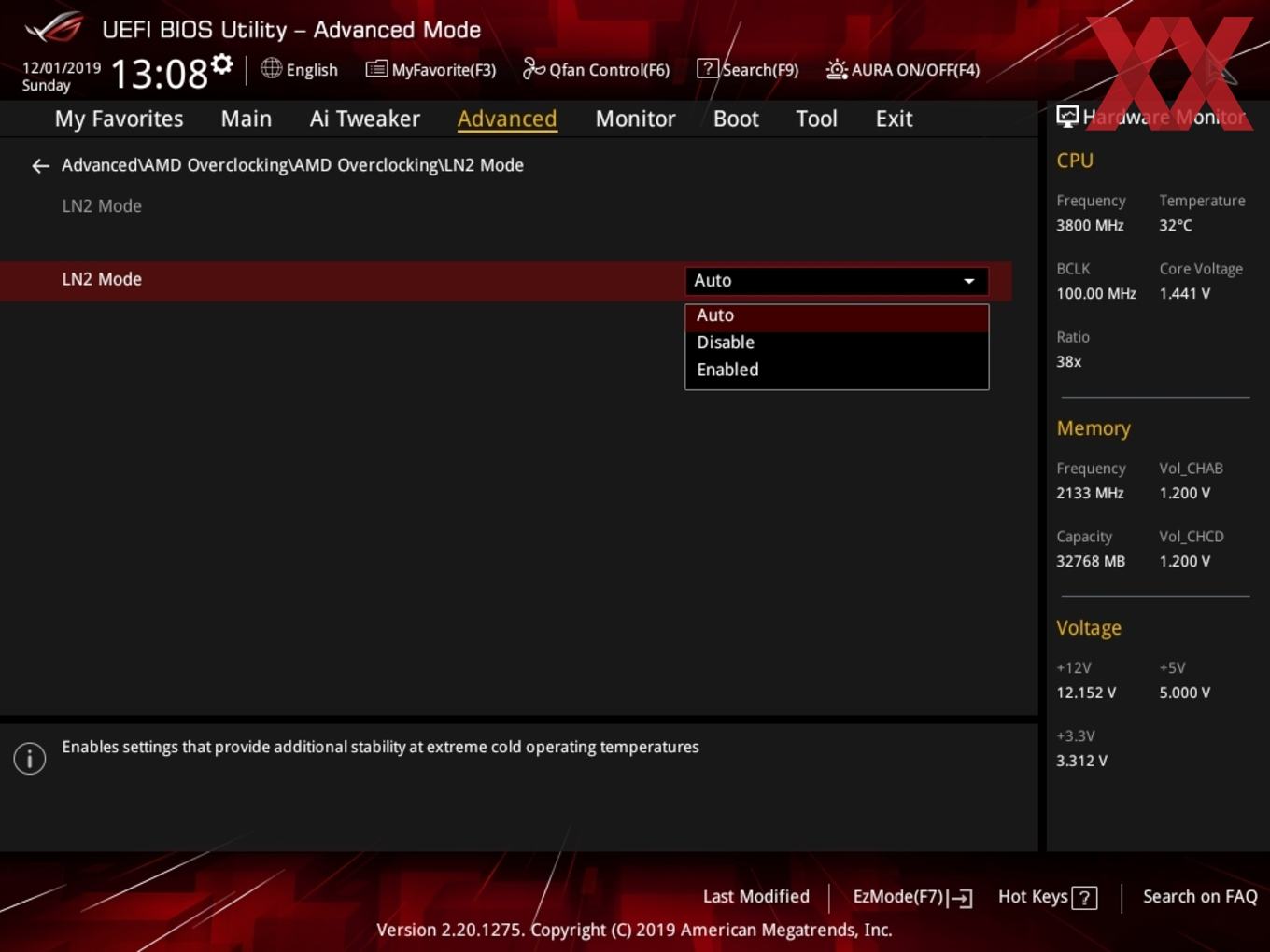Open the Ai Tweaker tab

365,119
